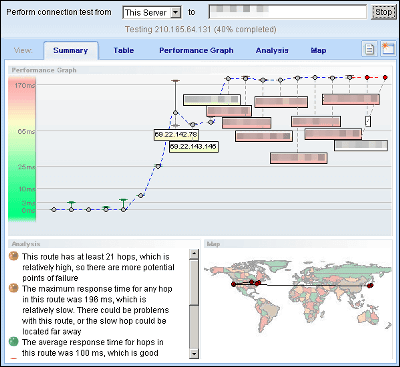Click the second-to-last red hop node
Screen dimensions: 400x367
(367, 77)
